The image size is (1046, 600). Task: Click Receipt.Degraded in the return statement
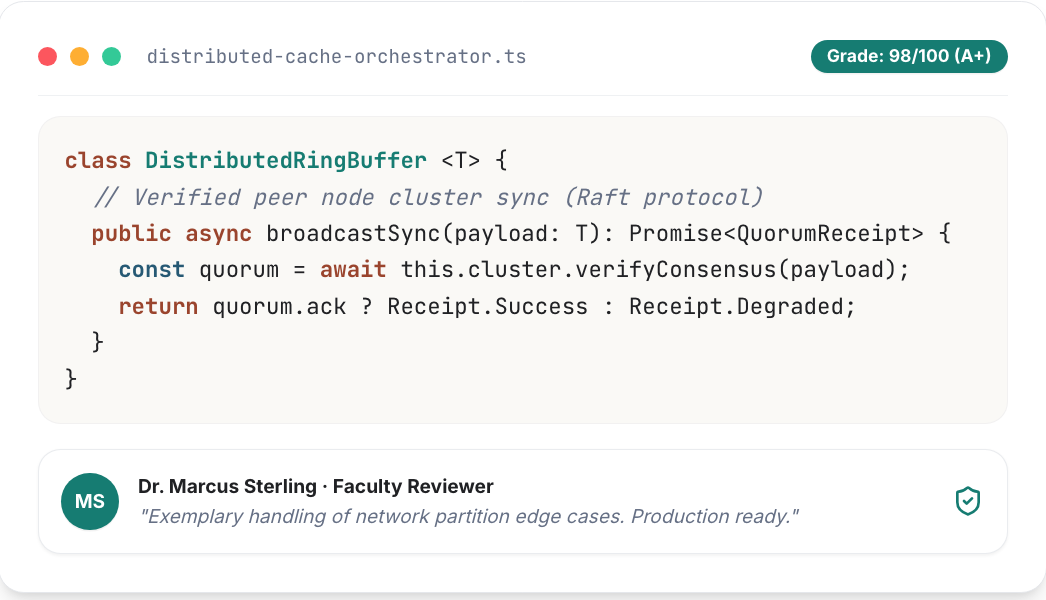pyautogui.click(x=737, y=306)
